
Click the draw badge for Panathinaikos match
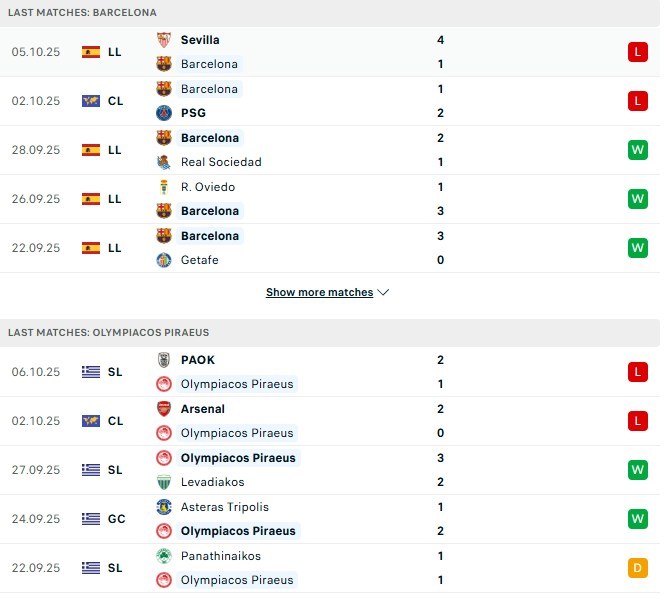(637, 568)
